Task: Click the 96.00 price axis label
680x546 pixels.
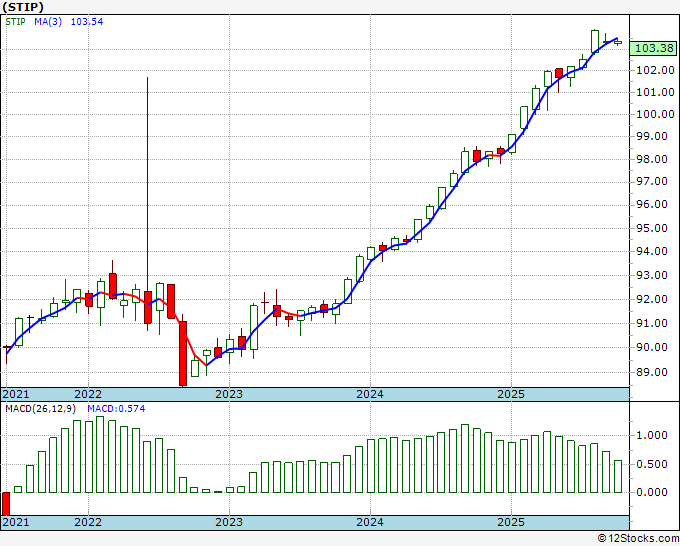Action: pos(651,205)
